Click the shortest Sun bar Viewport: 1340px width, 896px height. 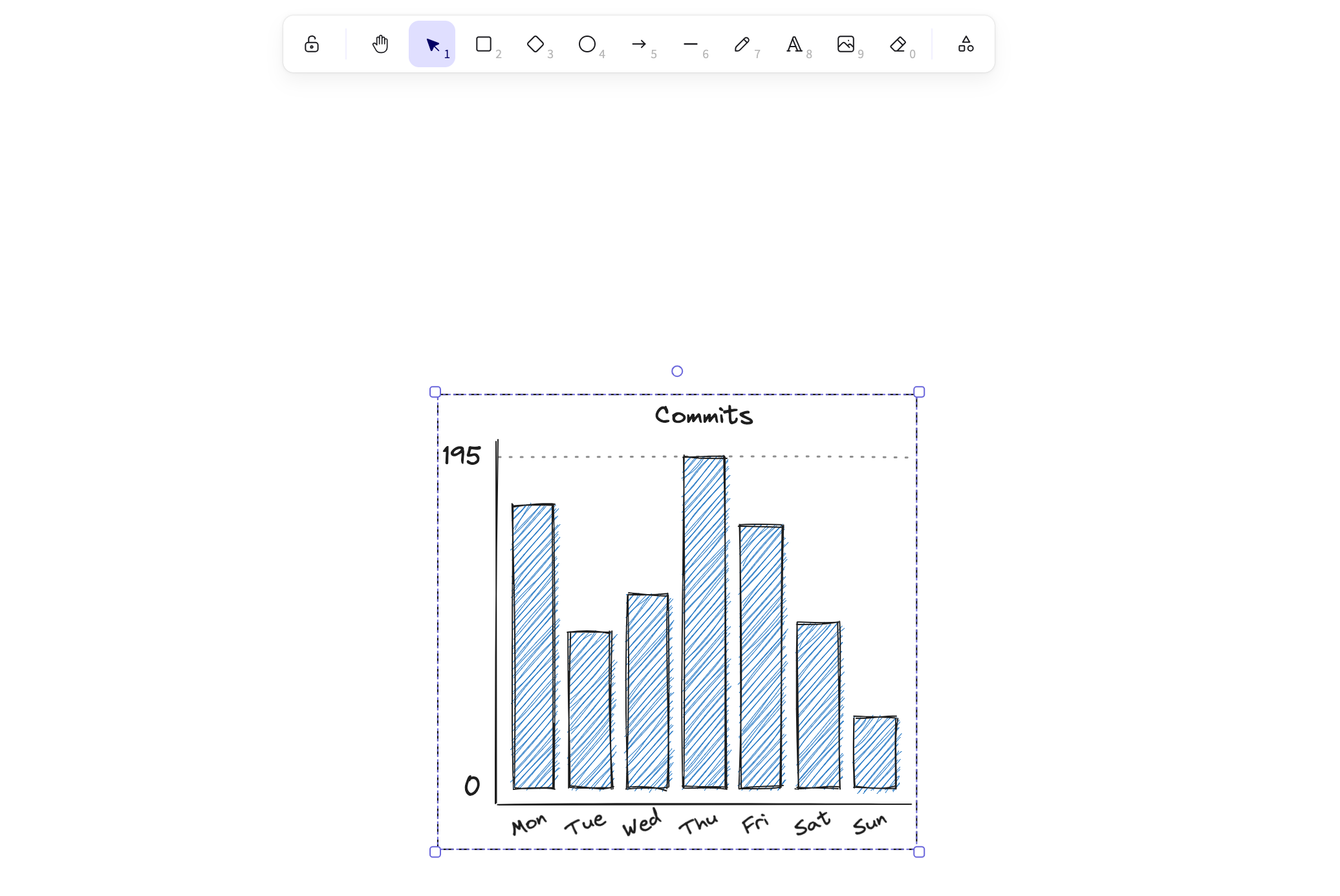pos(875,752)
